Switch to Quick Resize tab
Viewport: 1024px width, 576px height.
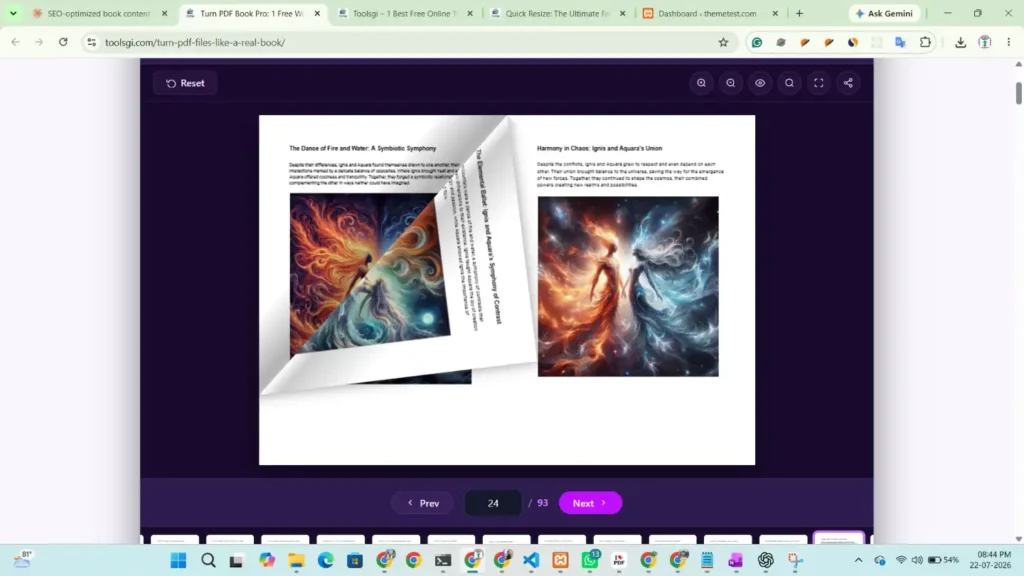tap(556, 13)
